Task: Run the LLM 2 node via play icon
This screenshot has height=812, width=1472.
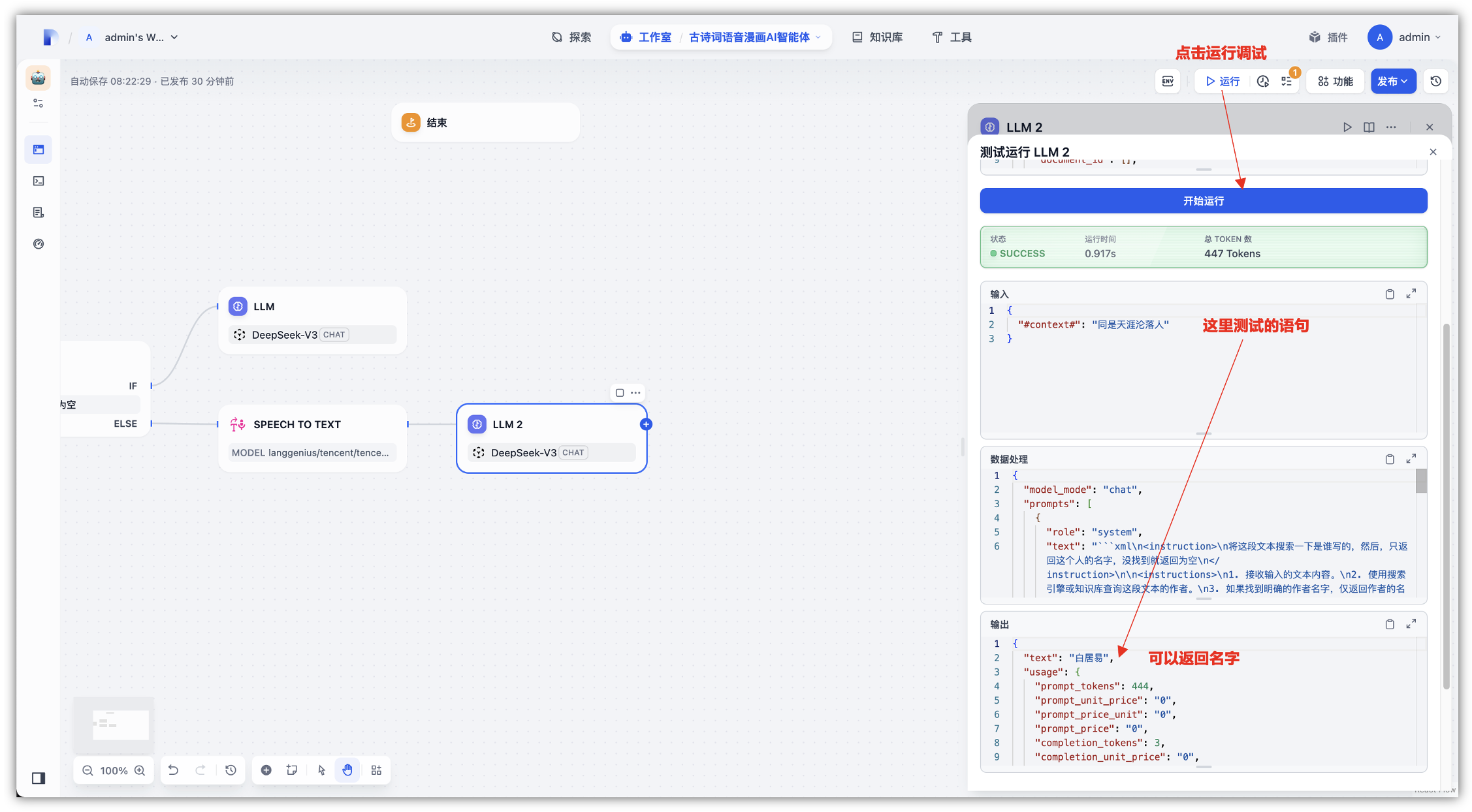Action: [x=1347, y=127]
